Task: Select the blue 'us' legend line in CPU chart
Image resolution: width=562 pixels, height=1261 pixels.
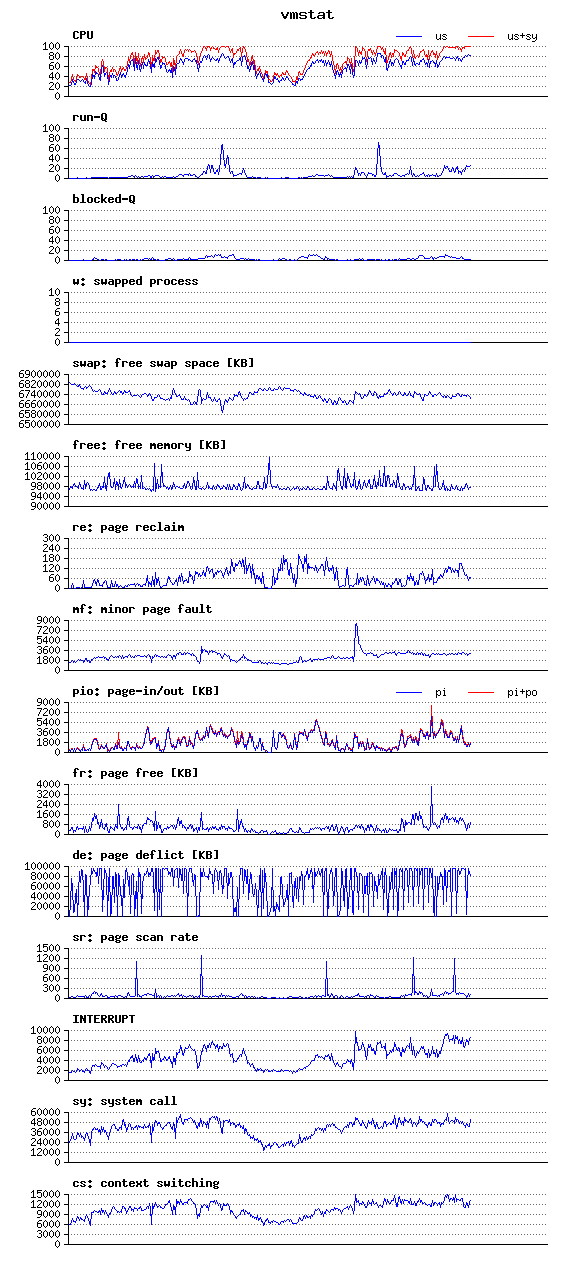Action: click(x=410, y=36)
